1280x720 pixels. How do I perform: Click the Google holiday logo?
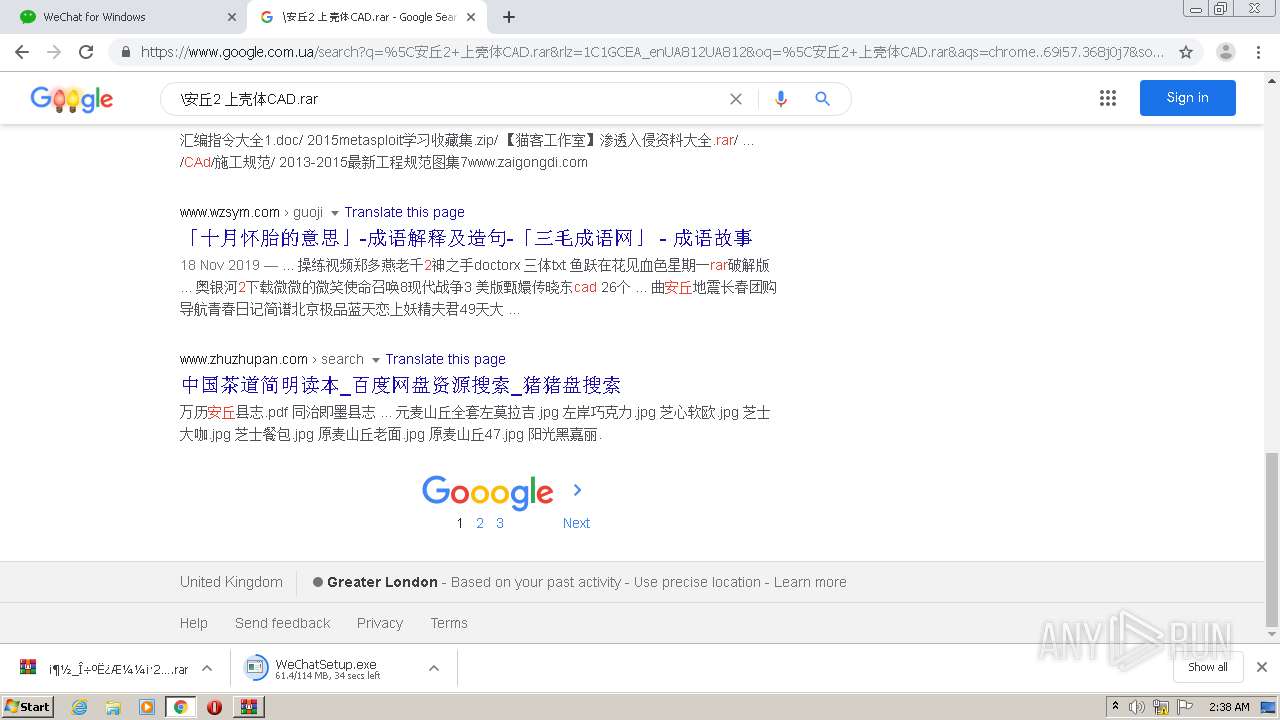point(72,99)
